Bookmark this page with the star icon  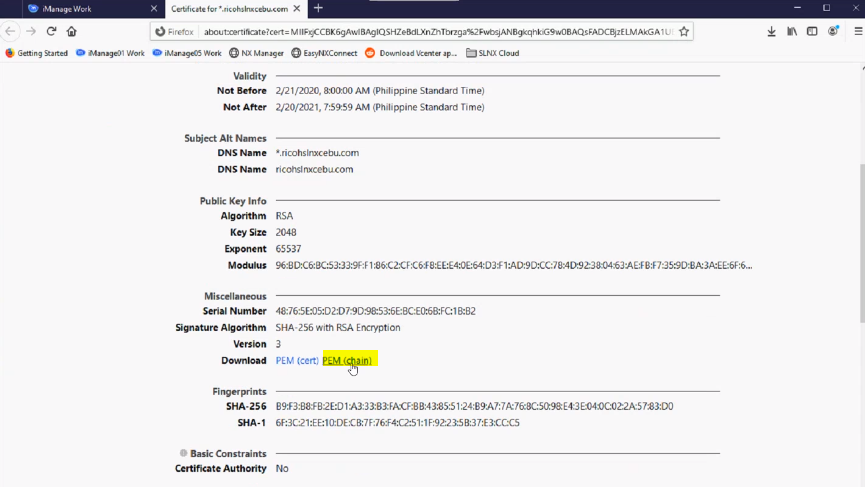pos(684,31)
